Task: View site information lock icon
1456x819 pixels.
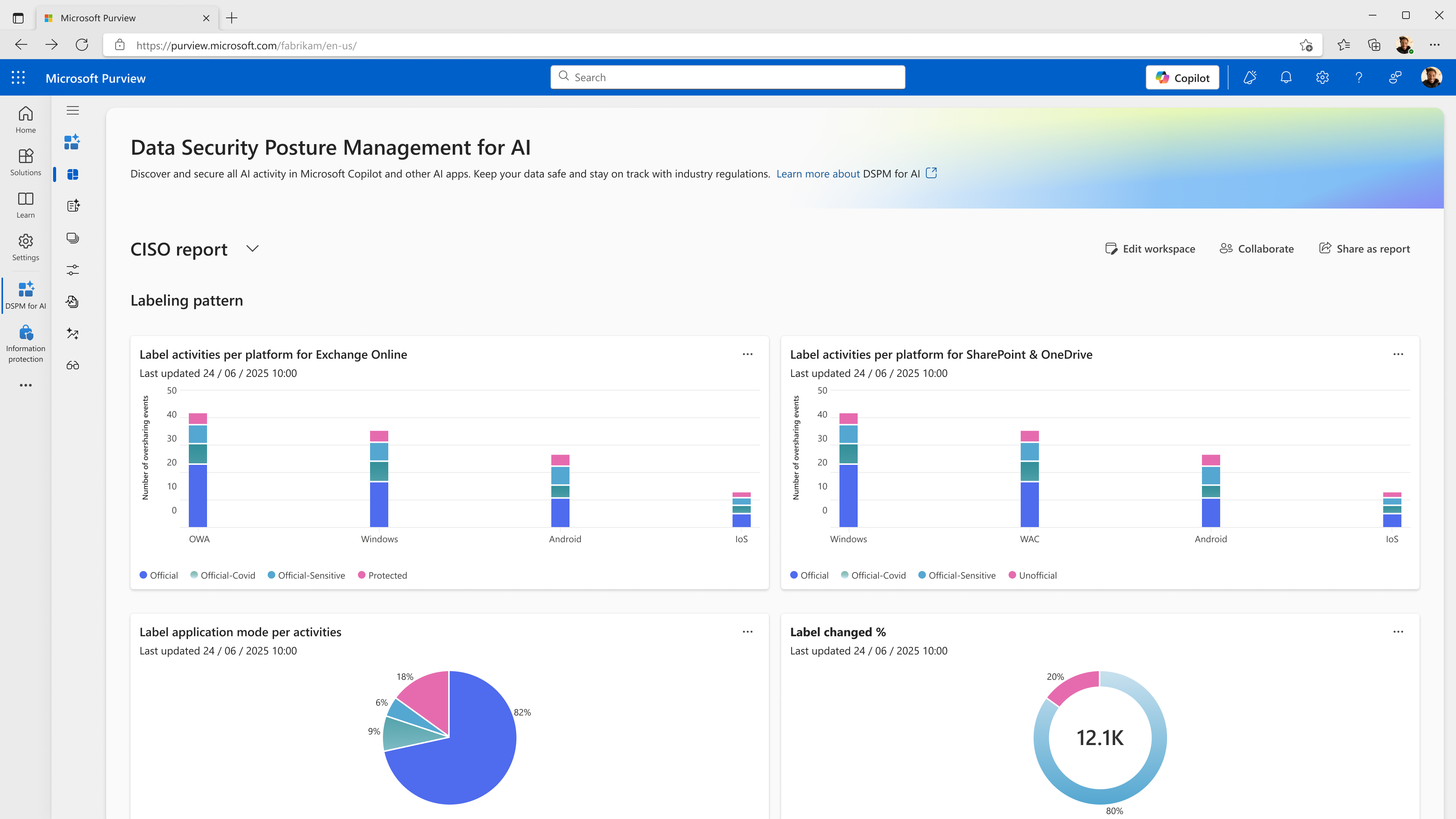Action: click(x=119, y=45)
